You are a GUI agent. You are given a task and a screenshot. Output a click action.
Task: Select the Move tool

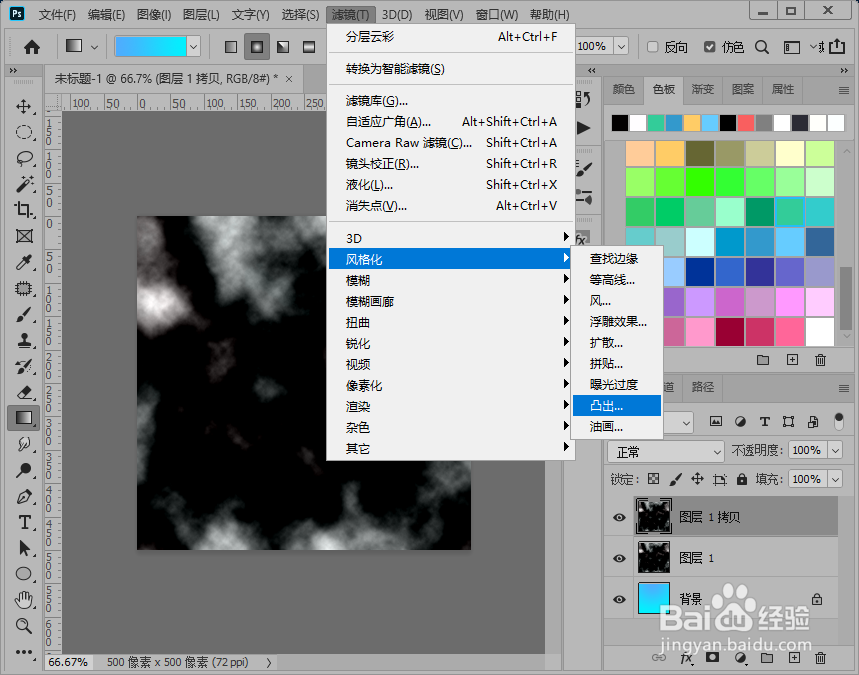(22, 105)
